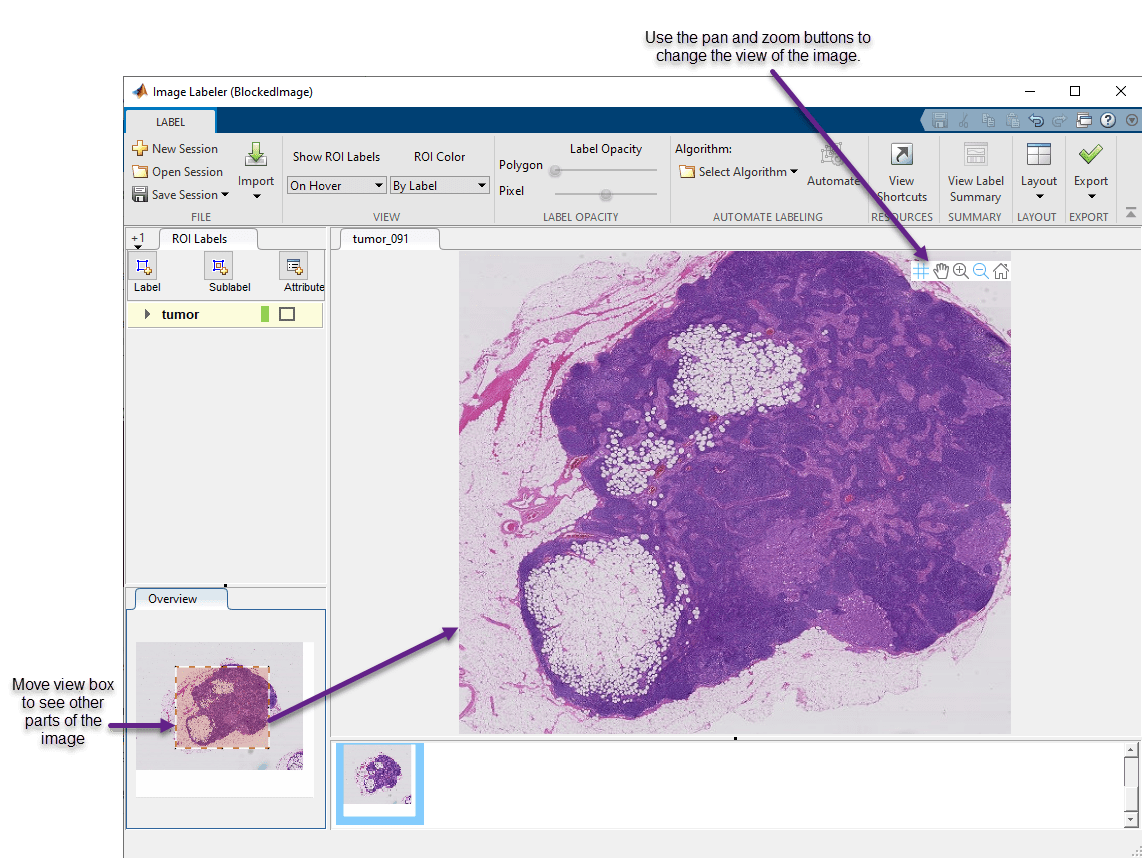The image size is (1142, 858).
Task: Open the ROI Color dropdown showing By Label
Action: coord(440,185)
